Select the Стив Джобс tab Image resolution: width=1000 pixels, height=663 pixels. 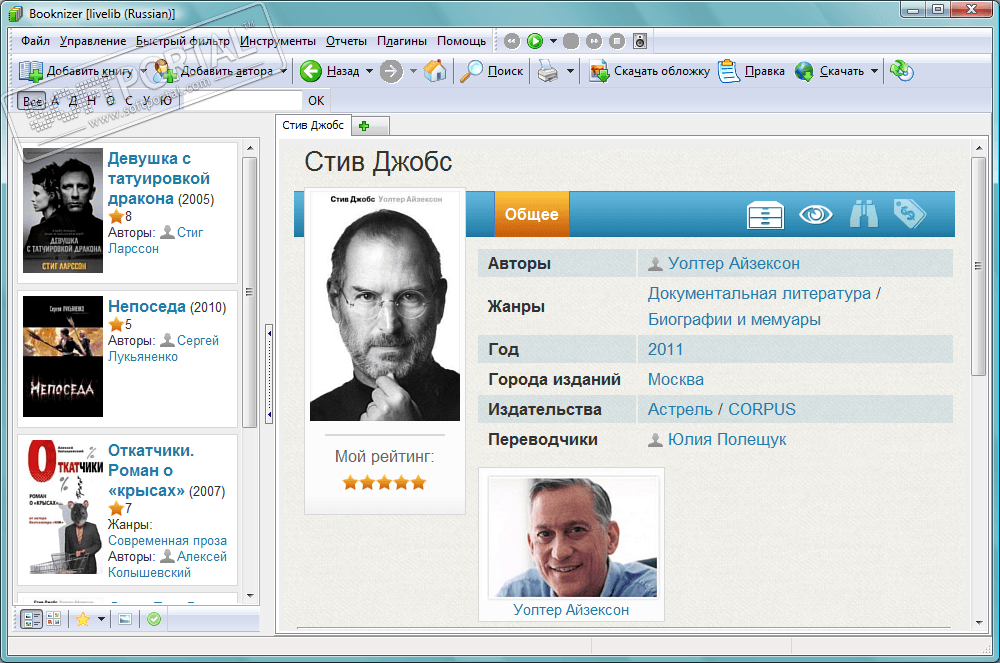pyautogui.click(x=313, y=126)
